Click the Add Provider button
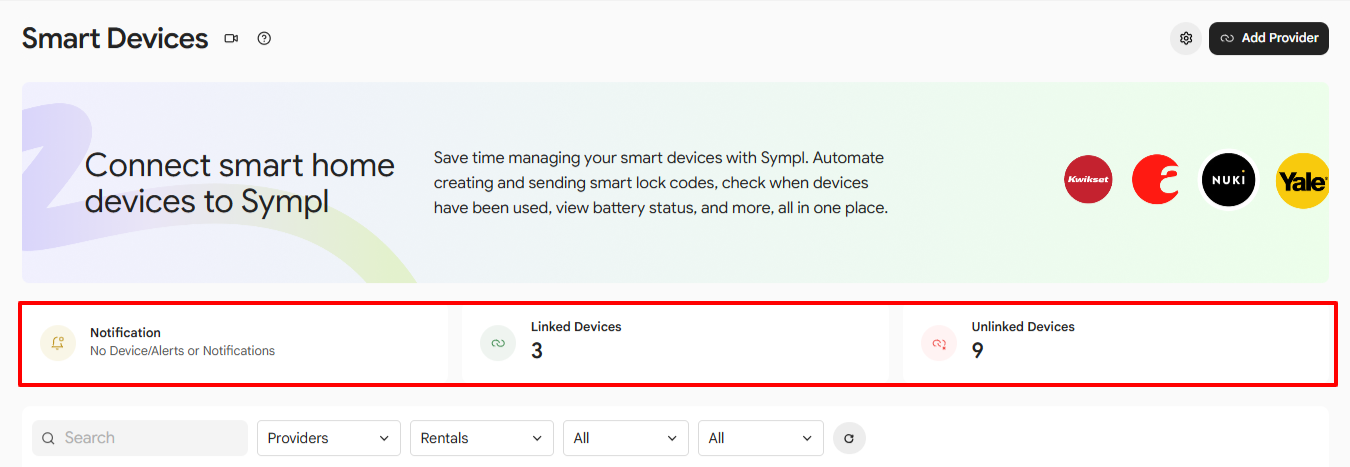The width and height of the screenshot is (1350, 467). [1269, 38]
